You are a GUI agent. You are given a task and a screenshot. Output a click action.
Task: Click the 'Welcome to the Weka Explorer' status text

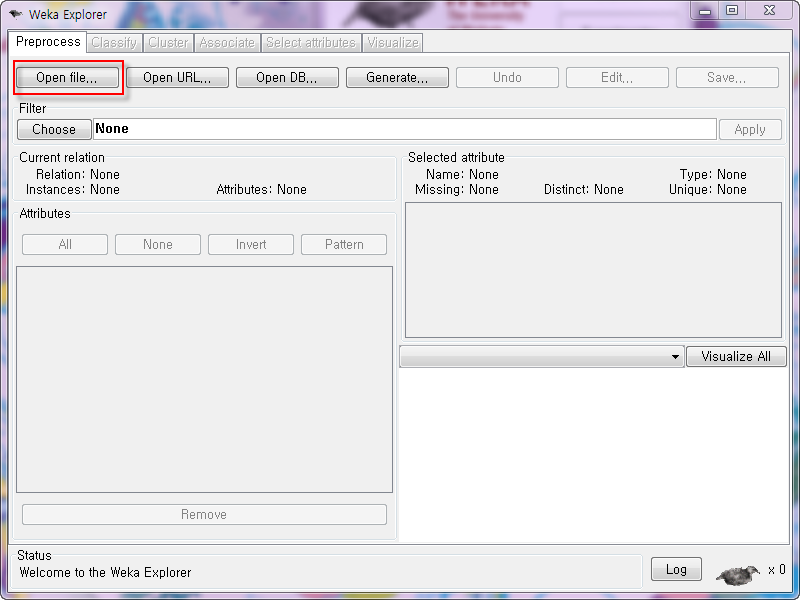(105, 572)
